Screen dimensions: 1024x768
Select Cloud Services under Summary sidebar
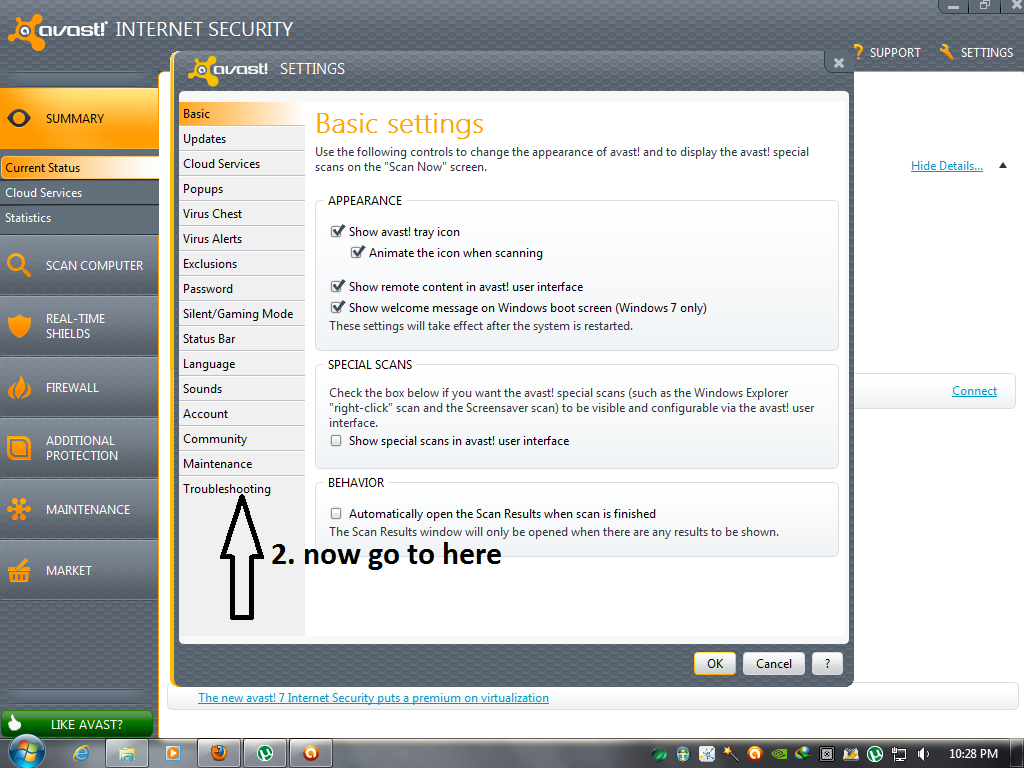tap(79, 193)
